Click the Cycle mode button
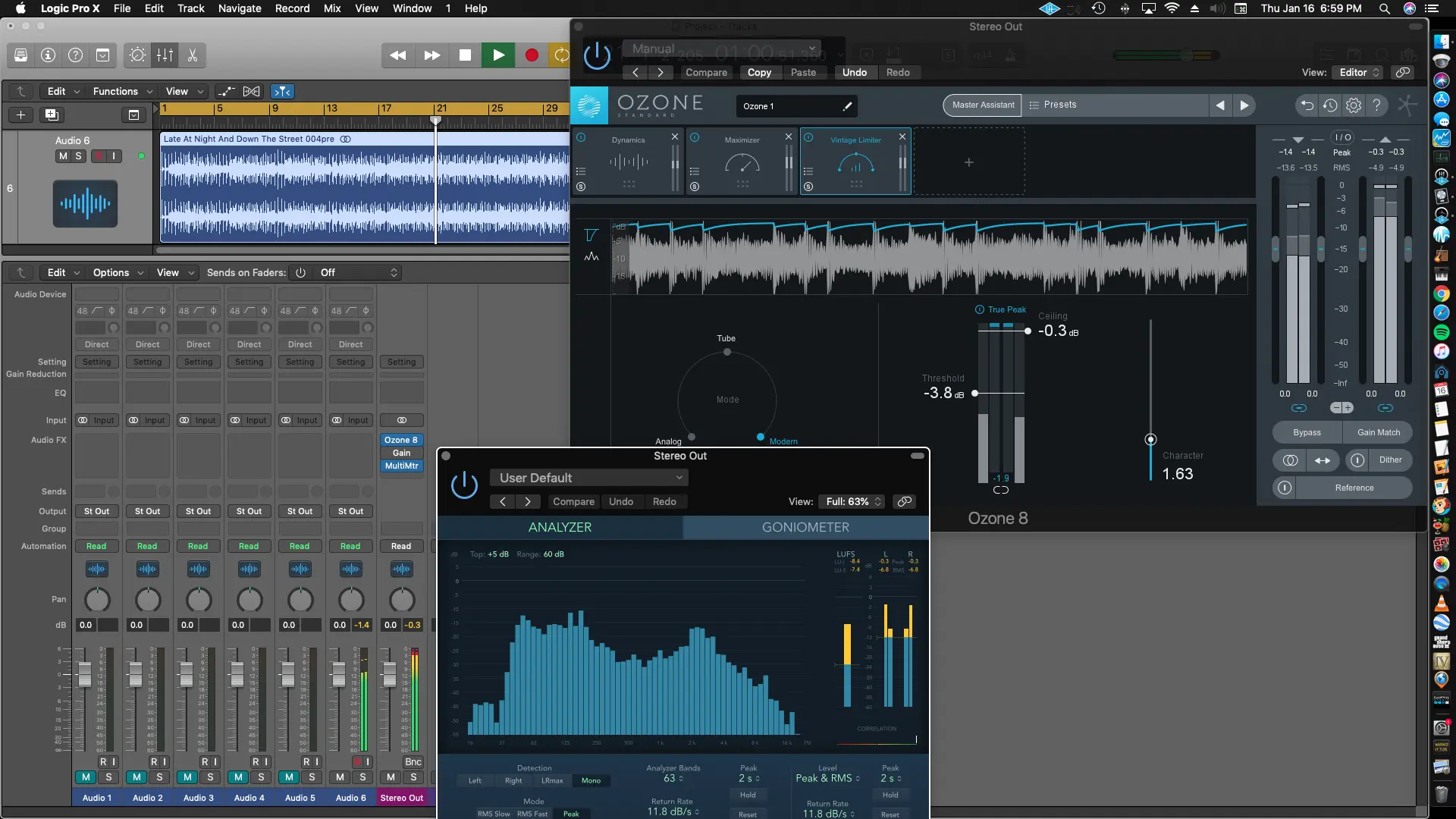 [x=562, y=55]
